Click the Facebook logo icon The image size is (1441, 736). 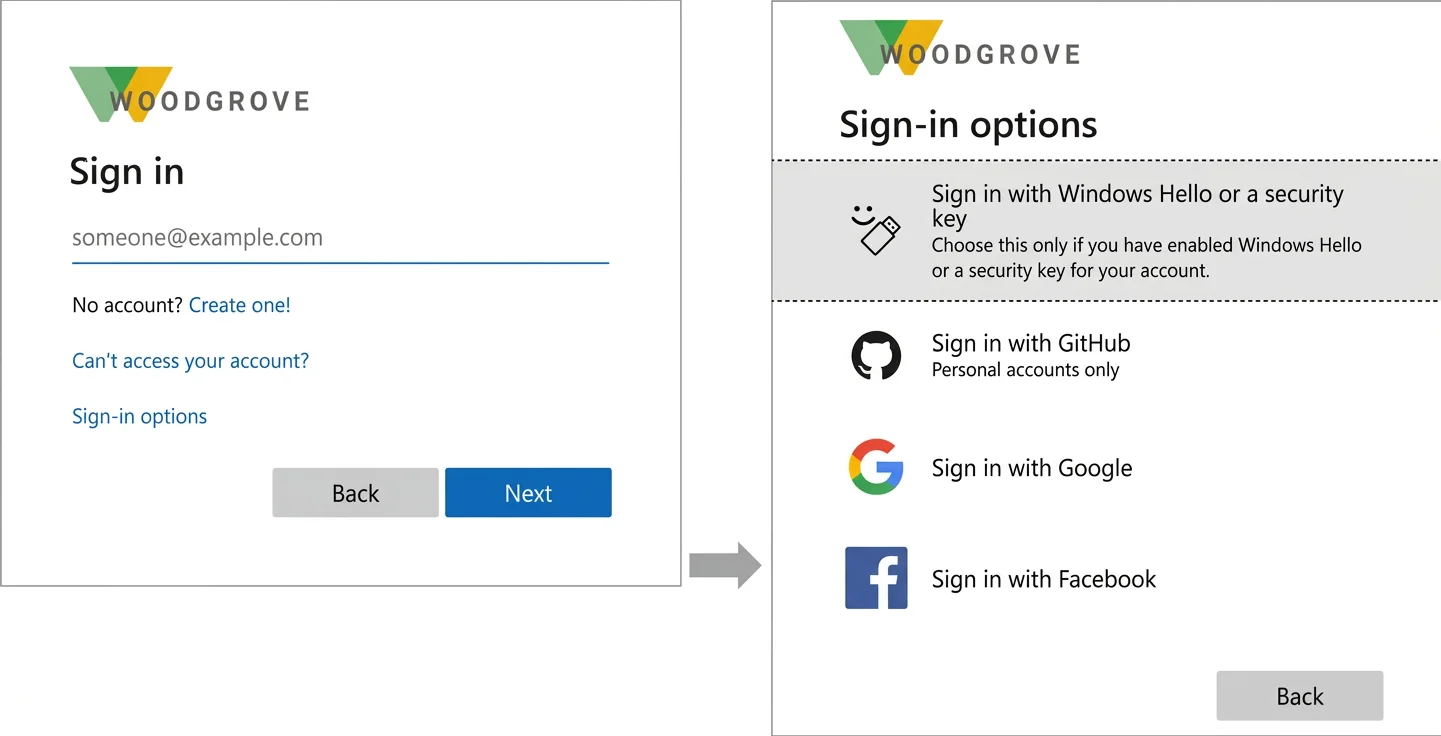click(876, 578)
